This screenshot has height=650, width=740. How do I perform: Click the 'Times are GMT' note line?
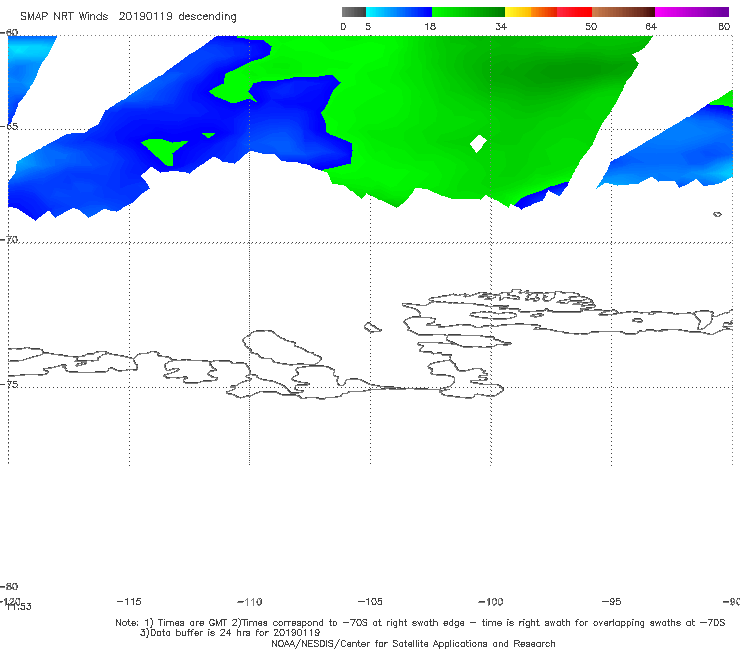tap(420, 623)
